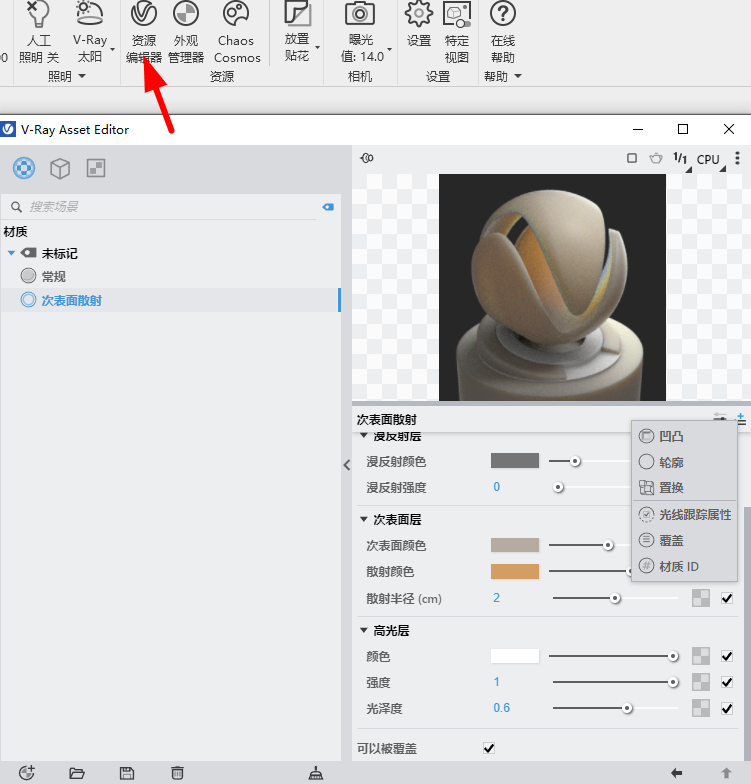Switch to the geometry cube category icon

(60, 168)
